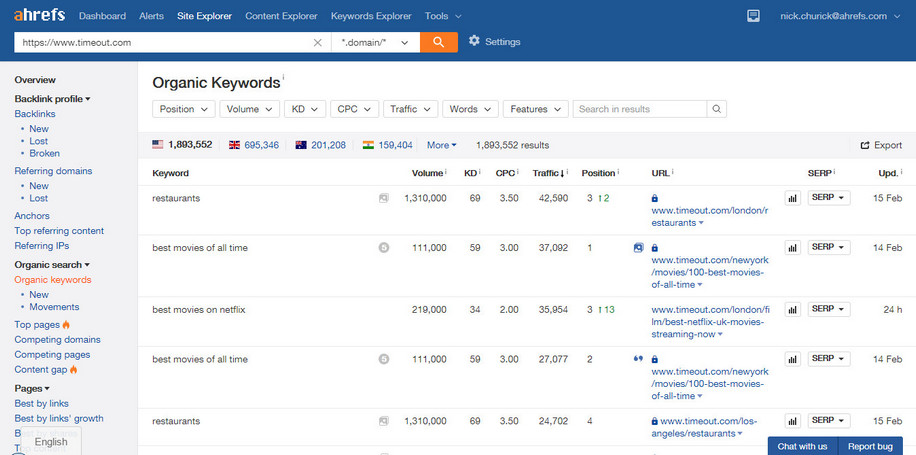Open Competing domains report

pyautogui.click(x=57, y=339)
